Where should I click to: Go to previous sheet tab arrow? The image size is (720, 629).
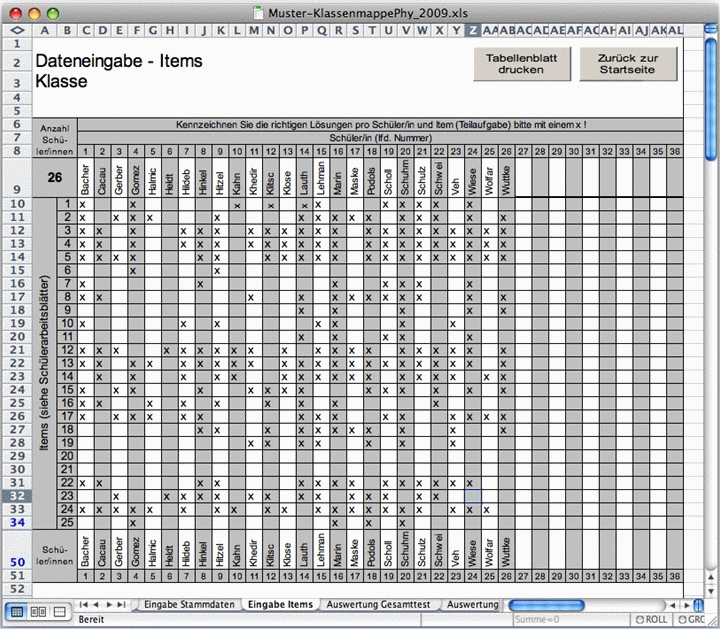[96, 605]
